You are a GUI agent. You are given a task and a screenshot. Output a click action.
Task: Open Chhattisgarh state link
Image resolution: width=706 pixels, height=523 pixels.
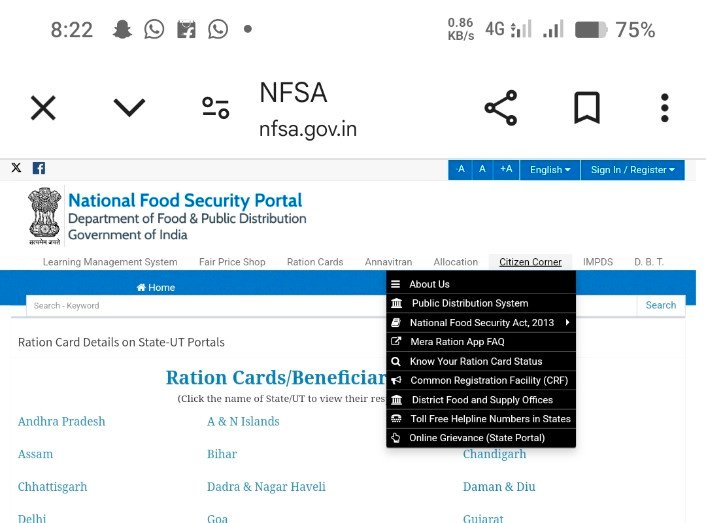[x=52, y=487]
